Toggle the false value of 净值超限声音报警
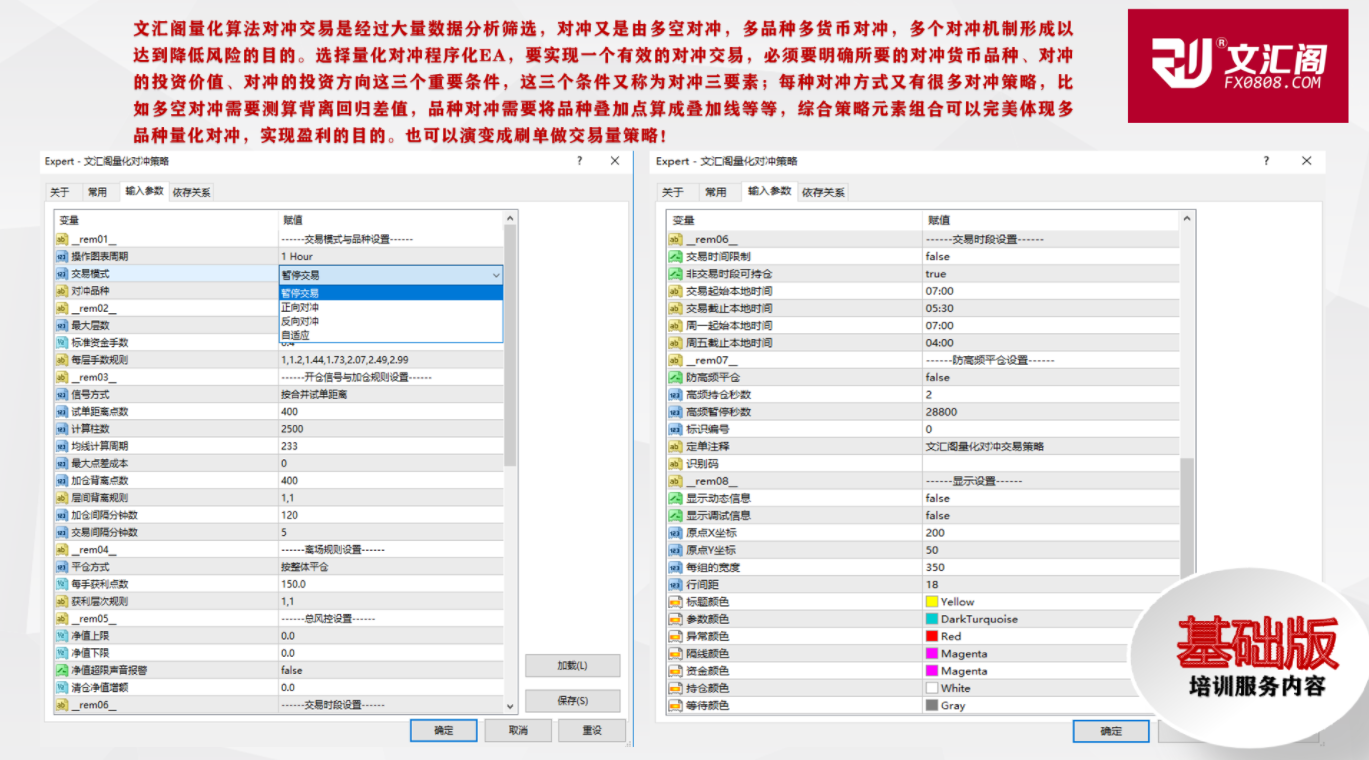 (x=291, y=670)
